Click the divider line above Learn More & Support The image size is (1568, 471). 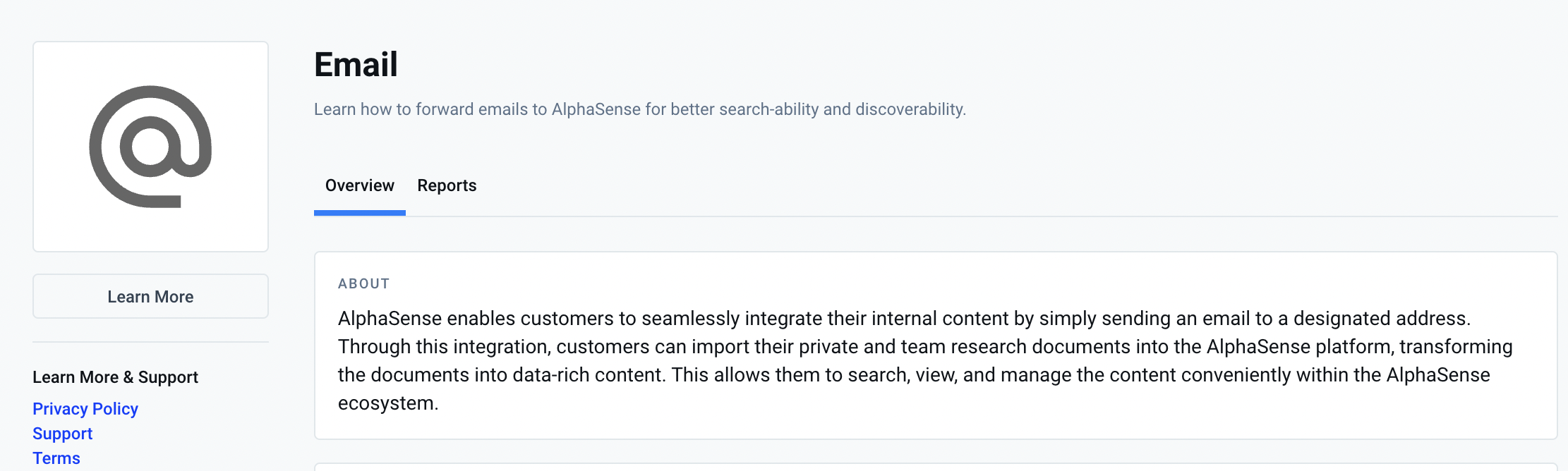click(150, 342)
